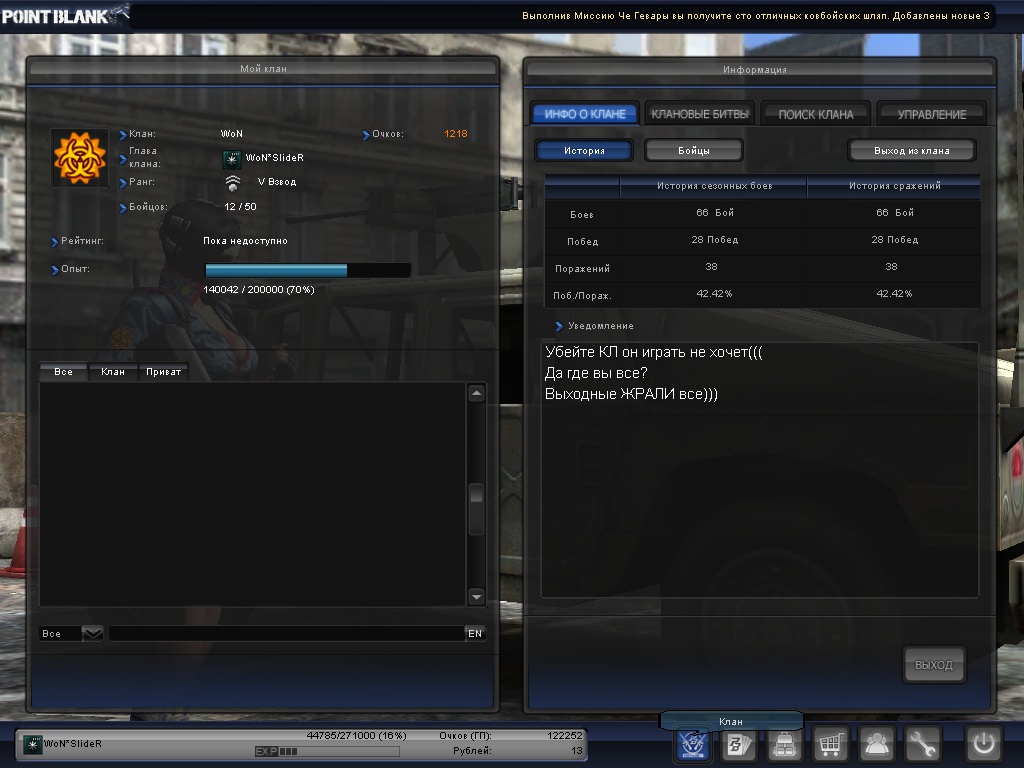Image resolution: width=1024 pixels, height=768 pixels.
Task: Open the УПРАВЛЕНИЕ tab
Action: coord(931,114)
